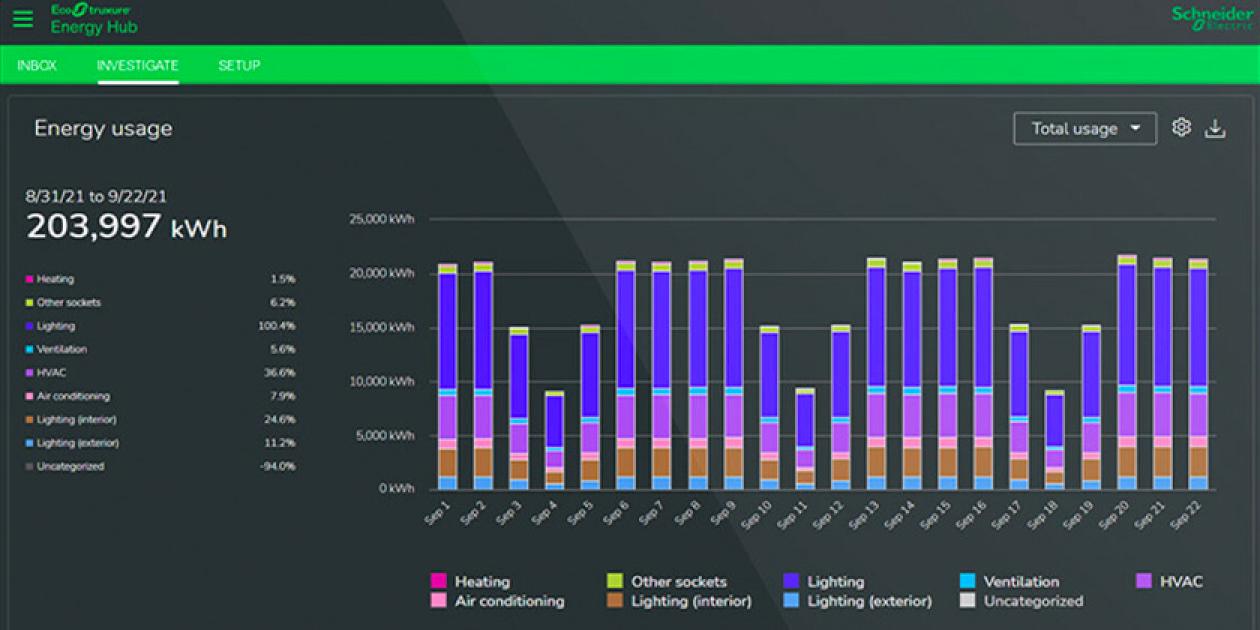Toggle Lighting series in bottom legend
The width and height of the screenshot is (1260, 630).
pos(824,581)
